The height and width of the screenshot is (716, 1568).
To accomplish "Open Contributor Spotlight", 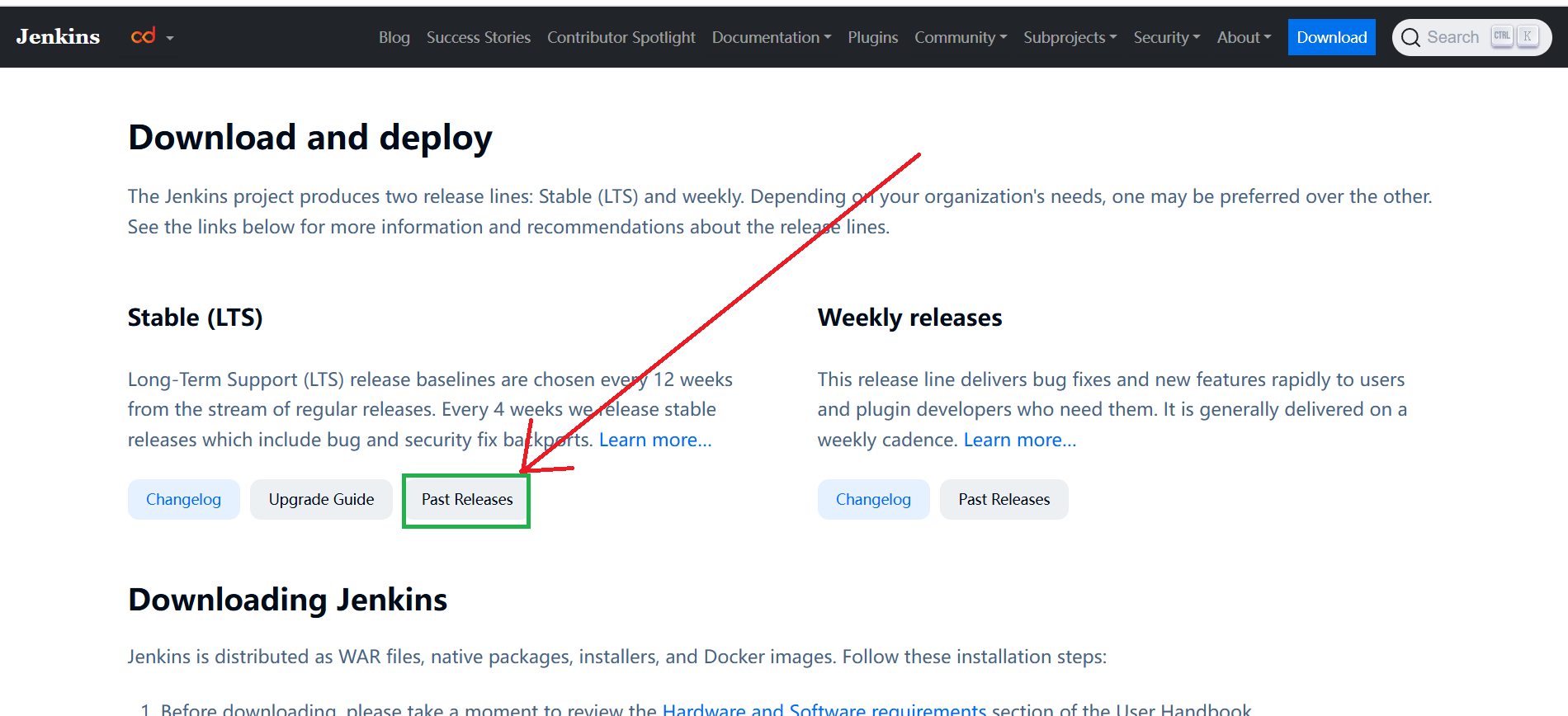I will tap(621, 37).
